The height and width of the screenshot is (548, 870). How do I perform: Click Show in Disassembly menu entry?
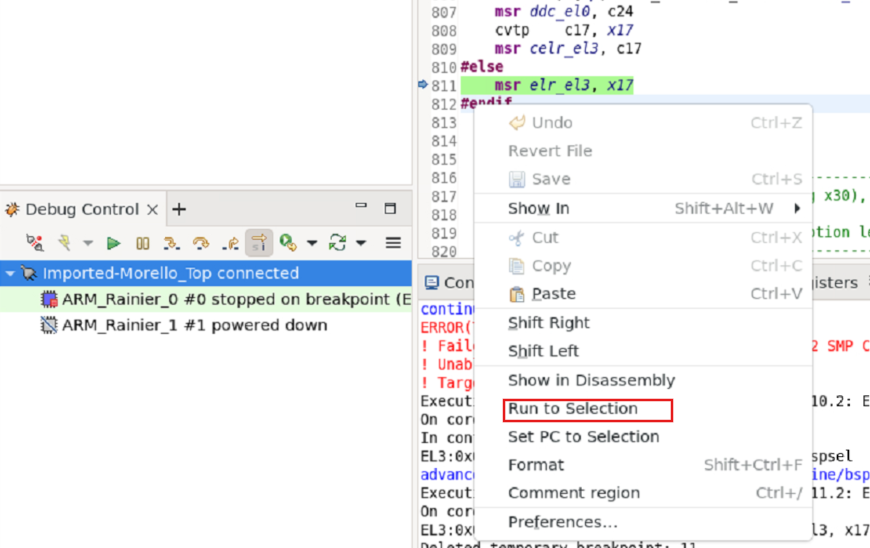coord(591,380)
